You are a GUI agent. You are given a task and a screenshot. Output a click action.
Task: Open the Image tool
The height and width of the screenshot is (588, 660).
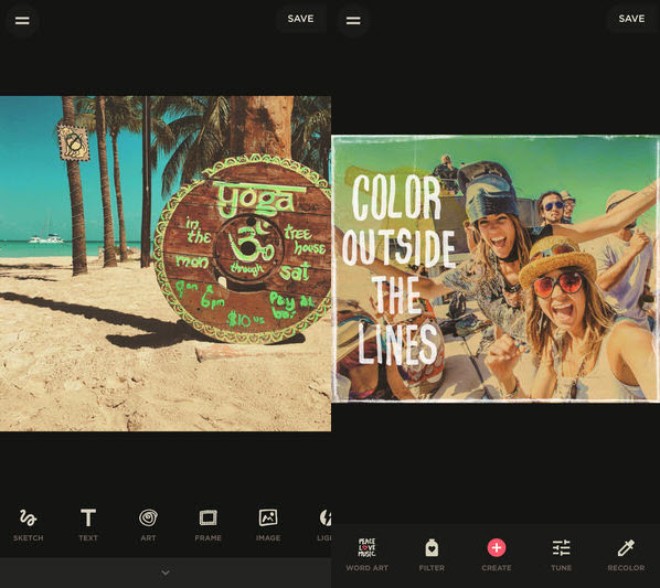tap(268, 523)
